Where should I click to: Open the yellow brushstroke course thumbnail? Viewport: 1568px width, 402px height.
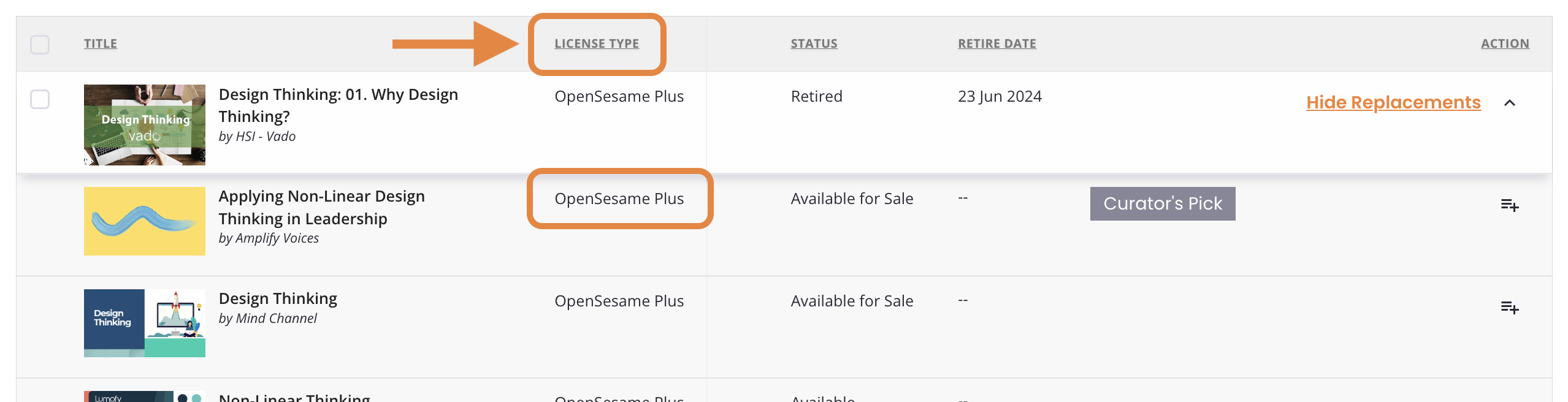pos(145,221)
